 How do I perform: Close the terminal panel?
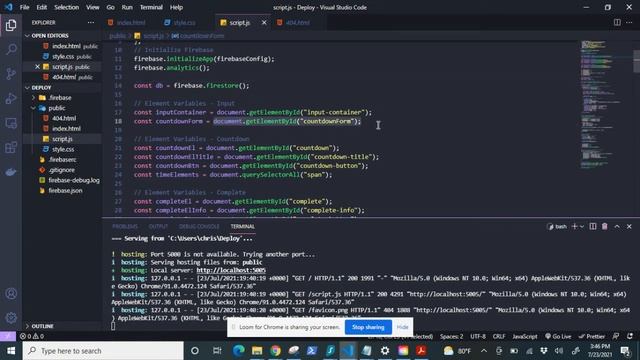pos(629,226)
